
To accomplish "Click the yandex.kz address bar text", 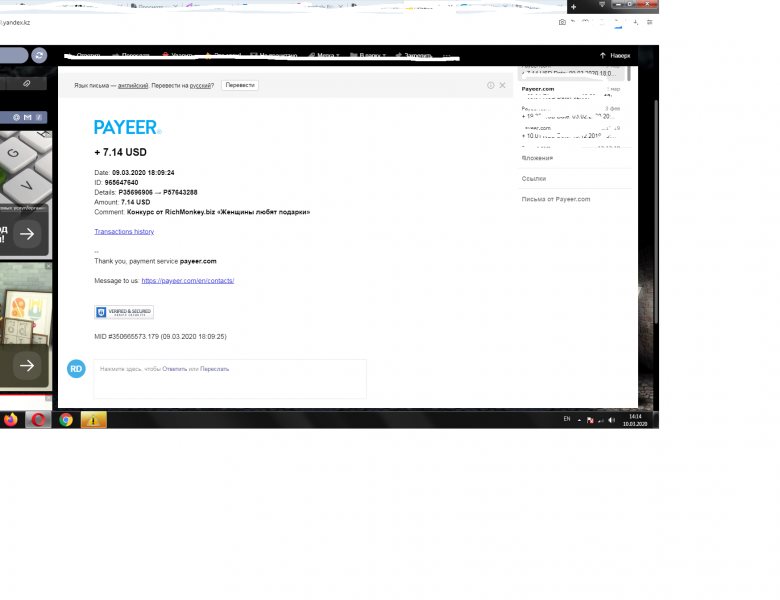I will [15, 22].
